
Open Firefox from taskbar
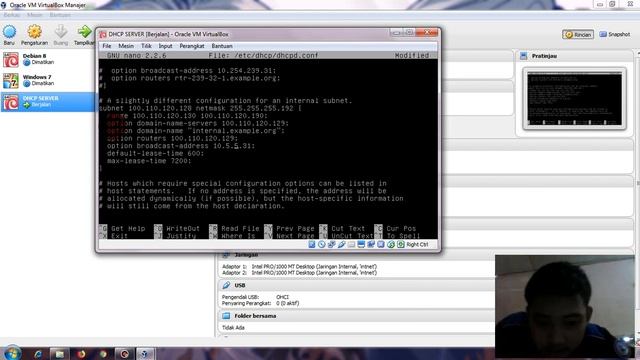pos(81,354)
